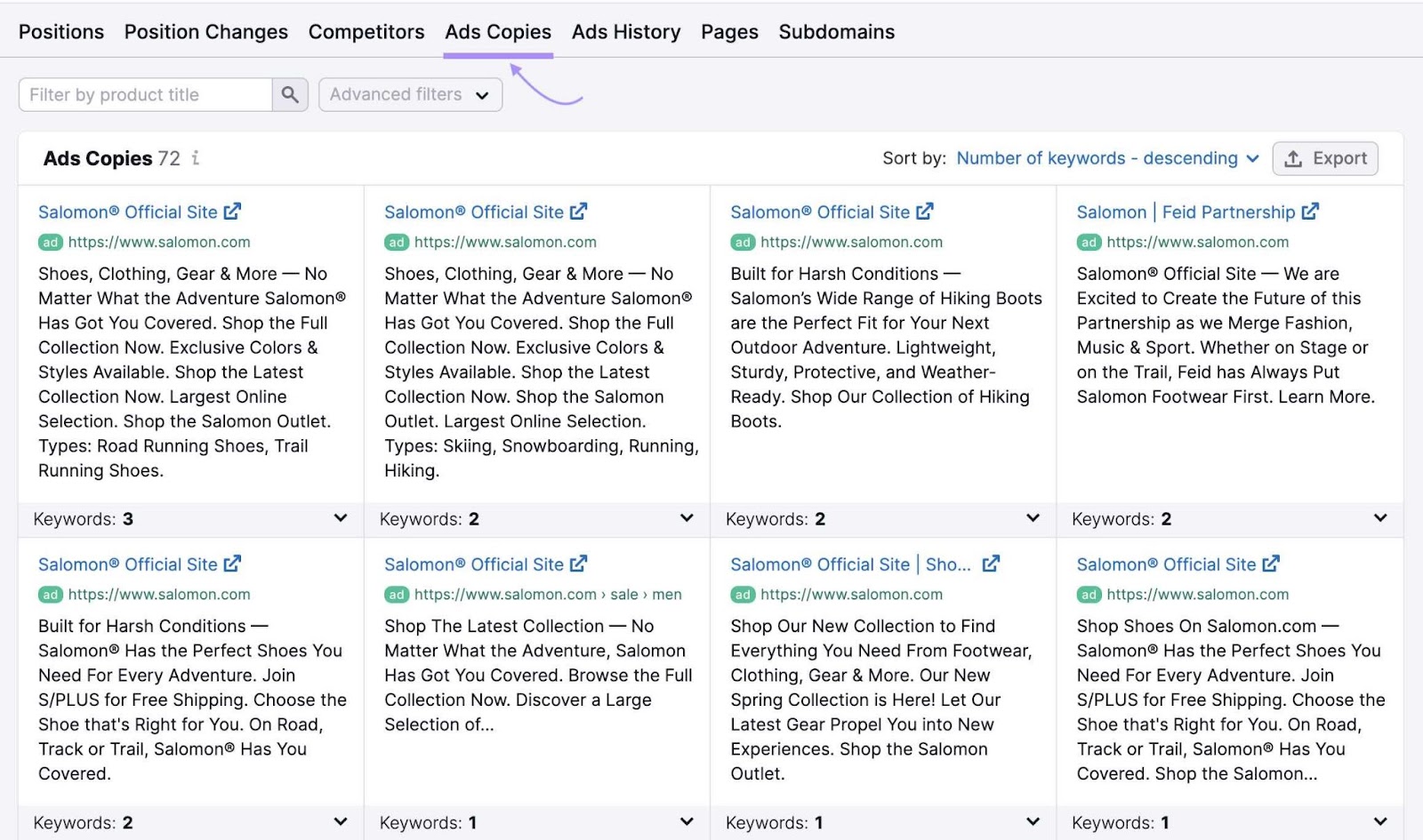Expand Keywords on the Feid Partnership card
Viewport: 1423px width, 840px height.
point(1379,518)
